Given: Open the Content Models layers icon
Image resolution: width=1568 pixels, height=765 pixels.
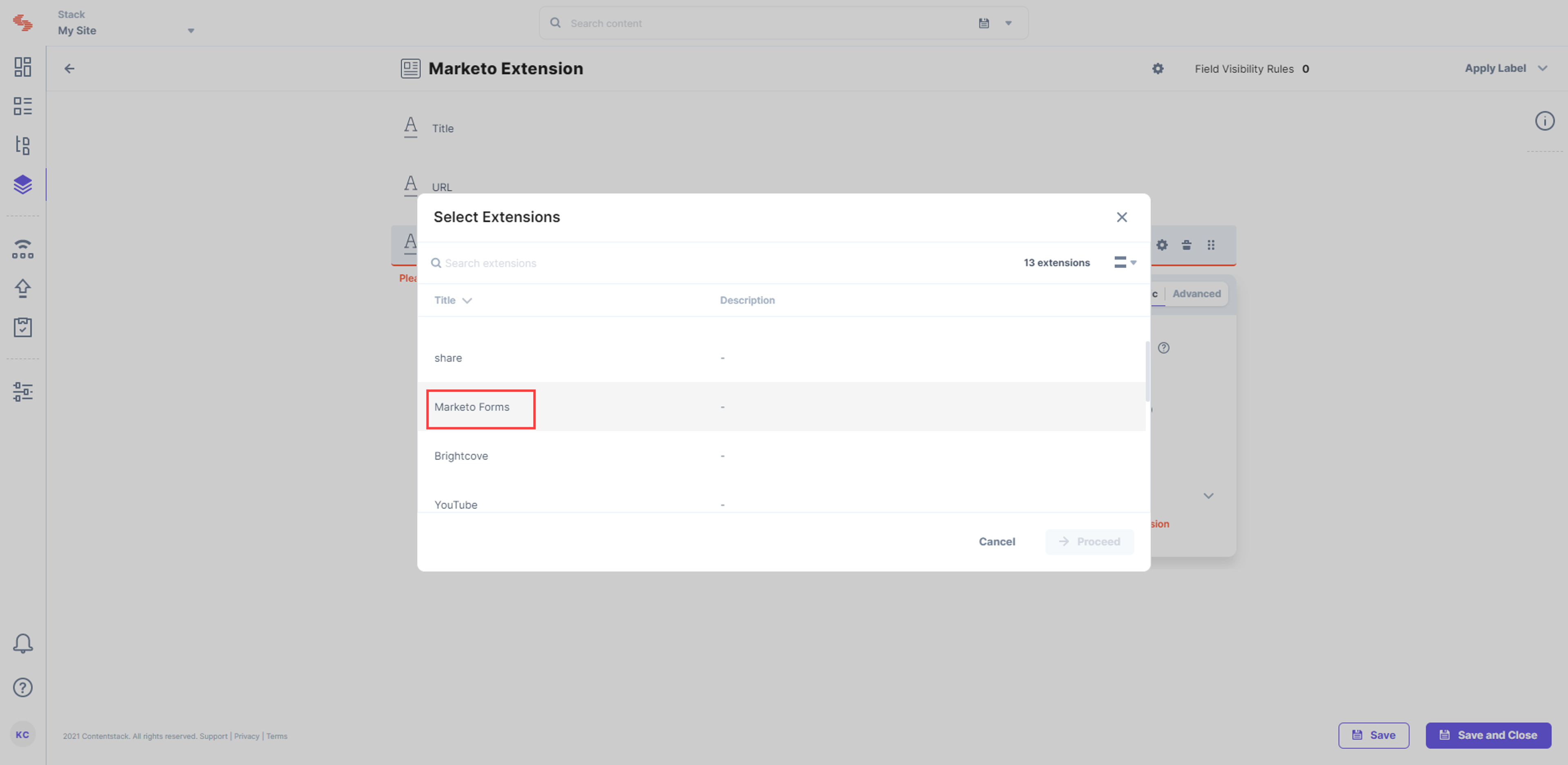Looking at the screenshot, I should [x=22, y=185].
